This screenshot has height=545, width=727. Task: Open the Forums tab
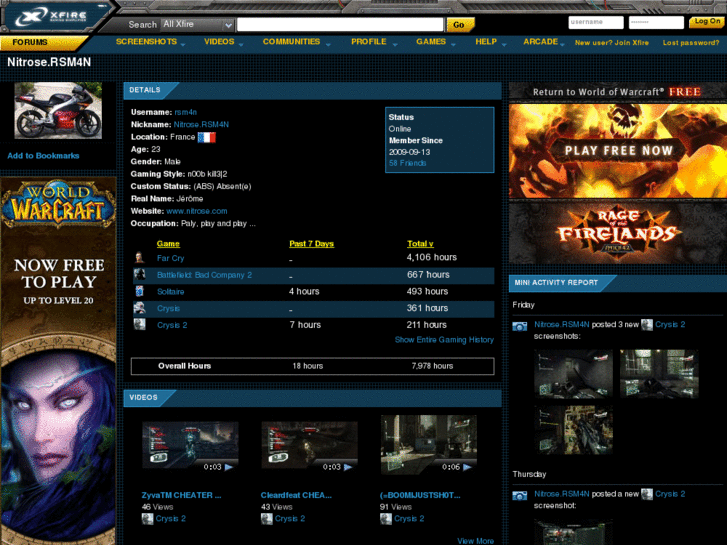[30, 42]
